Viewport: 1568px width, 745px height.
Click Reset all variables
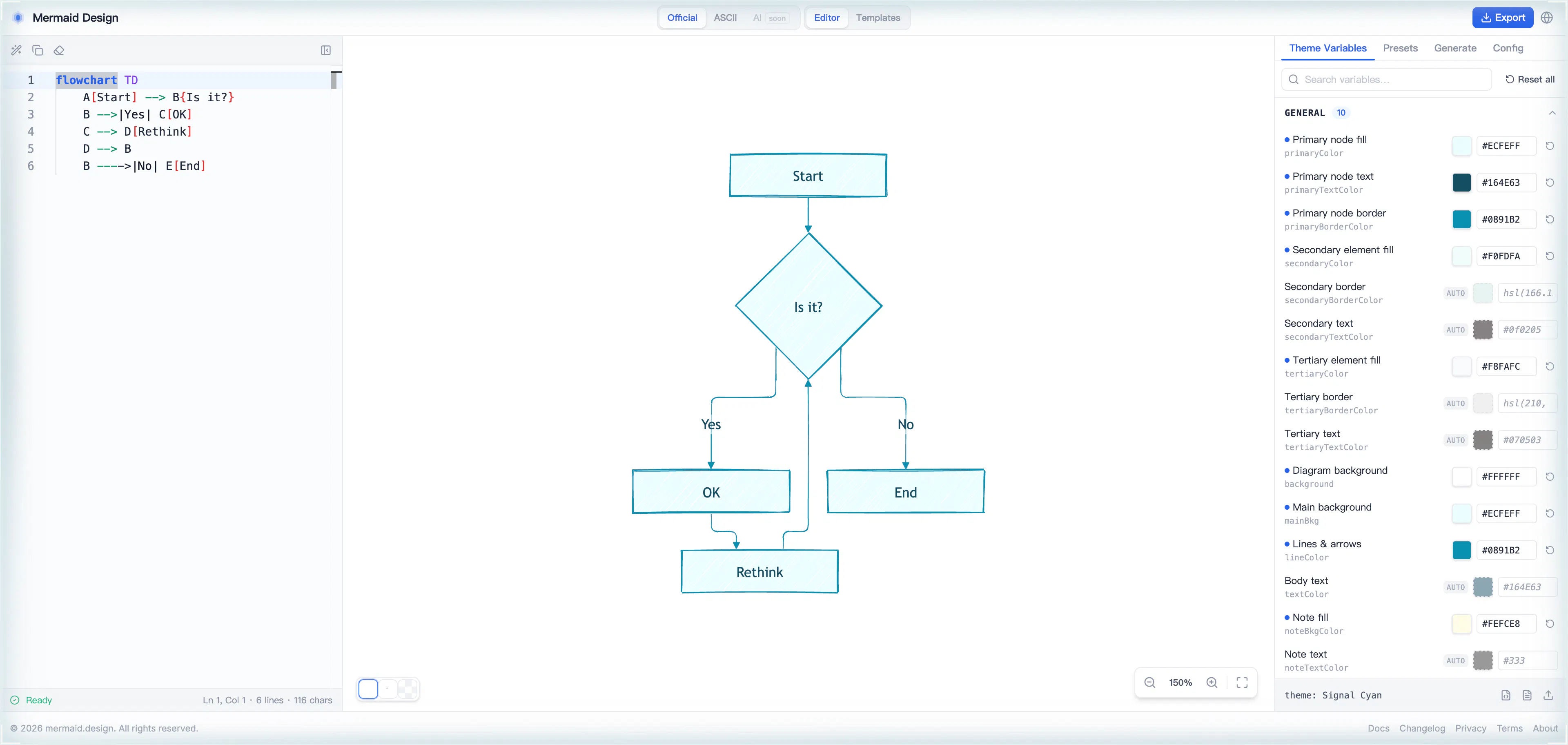click(1530, 80)
